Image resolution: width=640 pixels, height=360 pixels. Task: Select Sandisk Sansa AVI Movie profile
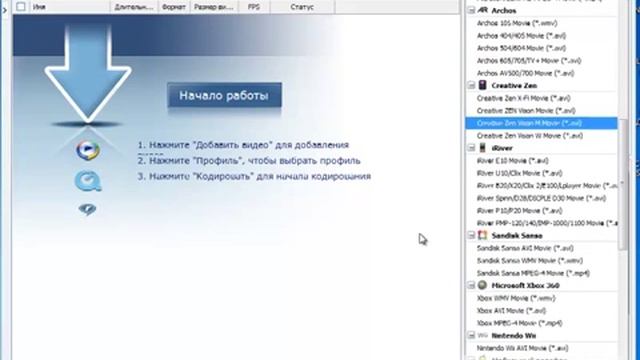tap(525, 248)
